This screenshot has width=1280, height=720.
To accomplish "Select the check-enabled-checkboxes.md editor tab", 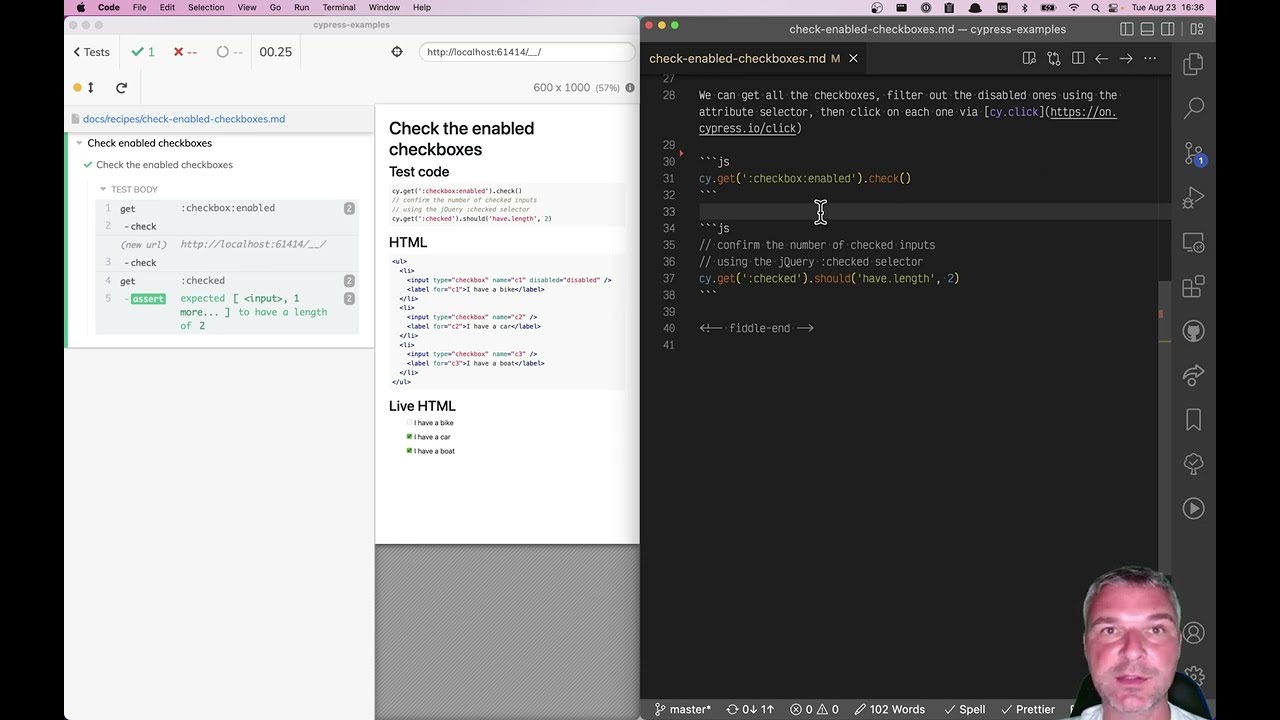I will point(737,59).
